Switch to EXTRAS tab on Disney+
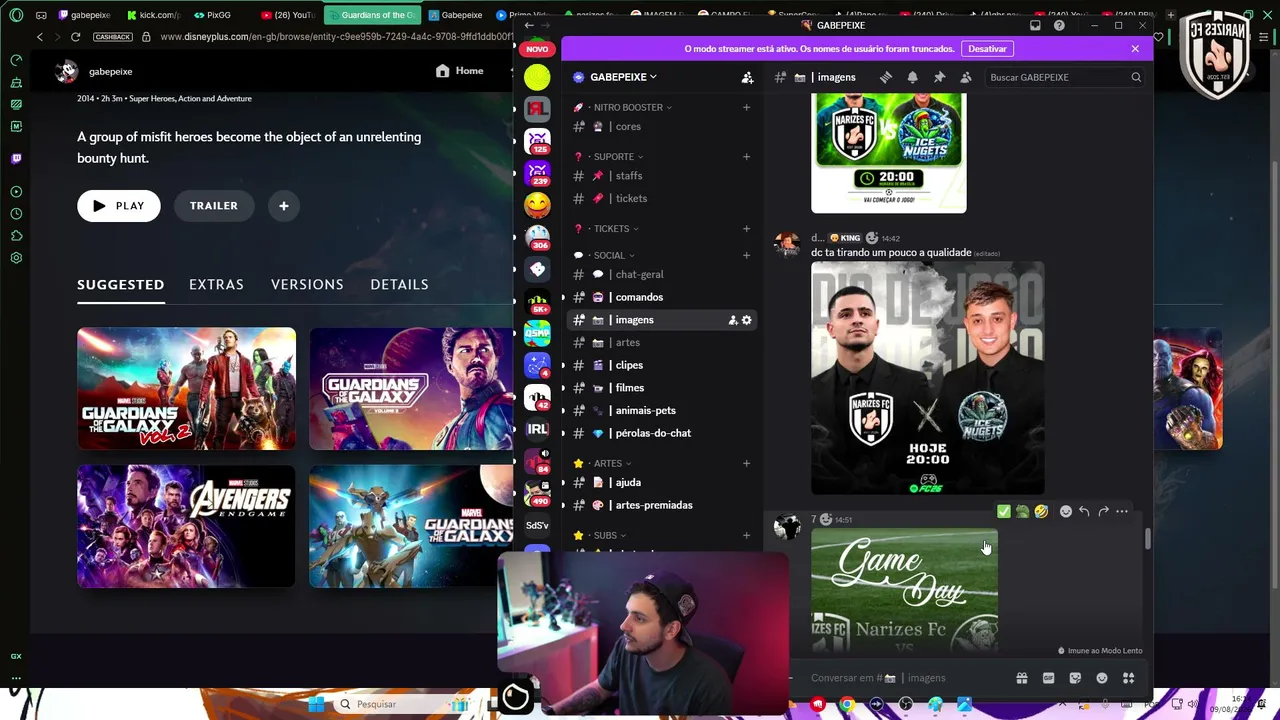The image size is (1280, 720). (216, 285)
